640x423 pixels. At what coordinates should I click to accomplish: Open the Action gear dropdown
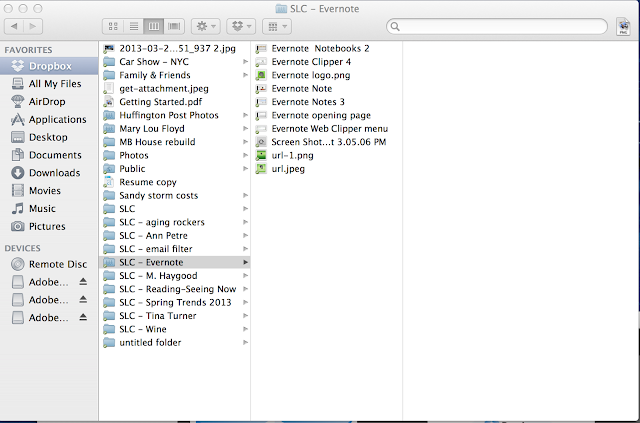(206, 27)
